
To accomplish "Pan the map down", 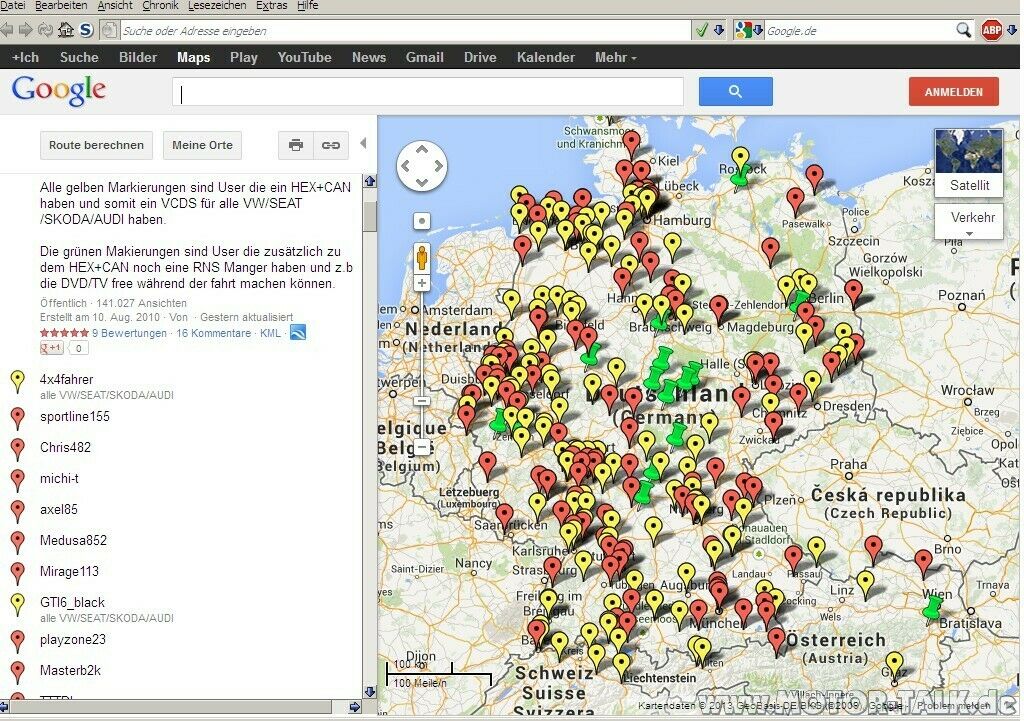I will (x=422, y=182).
